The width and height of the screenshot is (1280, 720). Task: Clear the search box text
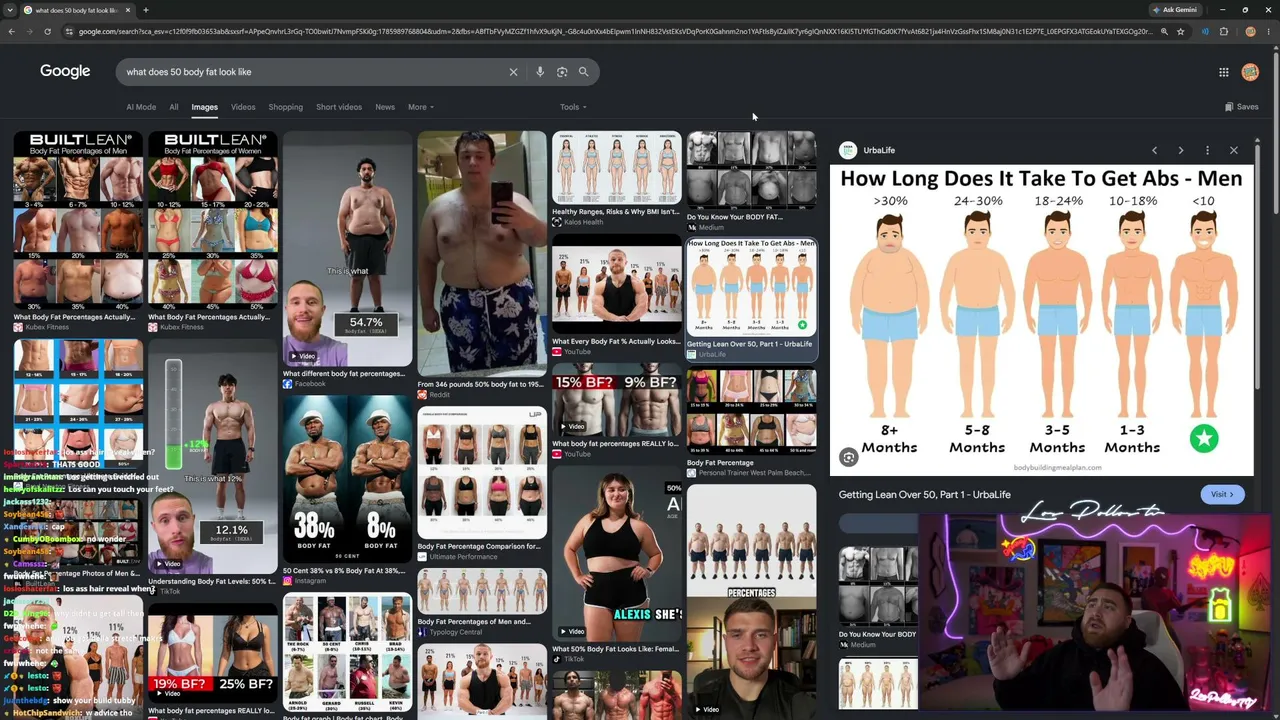(513, 72)
